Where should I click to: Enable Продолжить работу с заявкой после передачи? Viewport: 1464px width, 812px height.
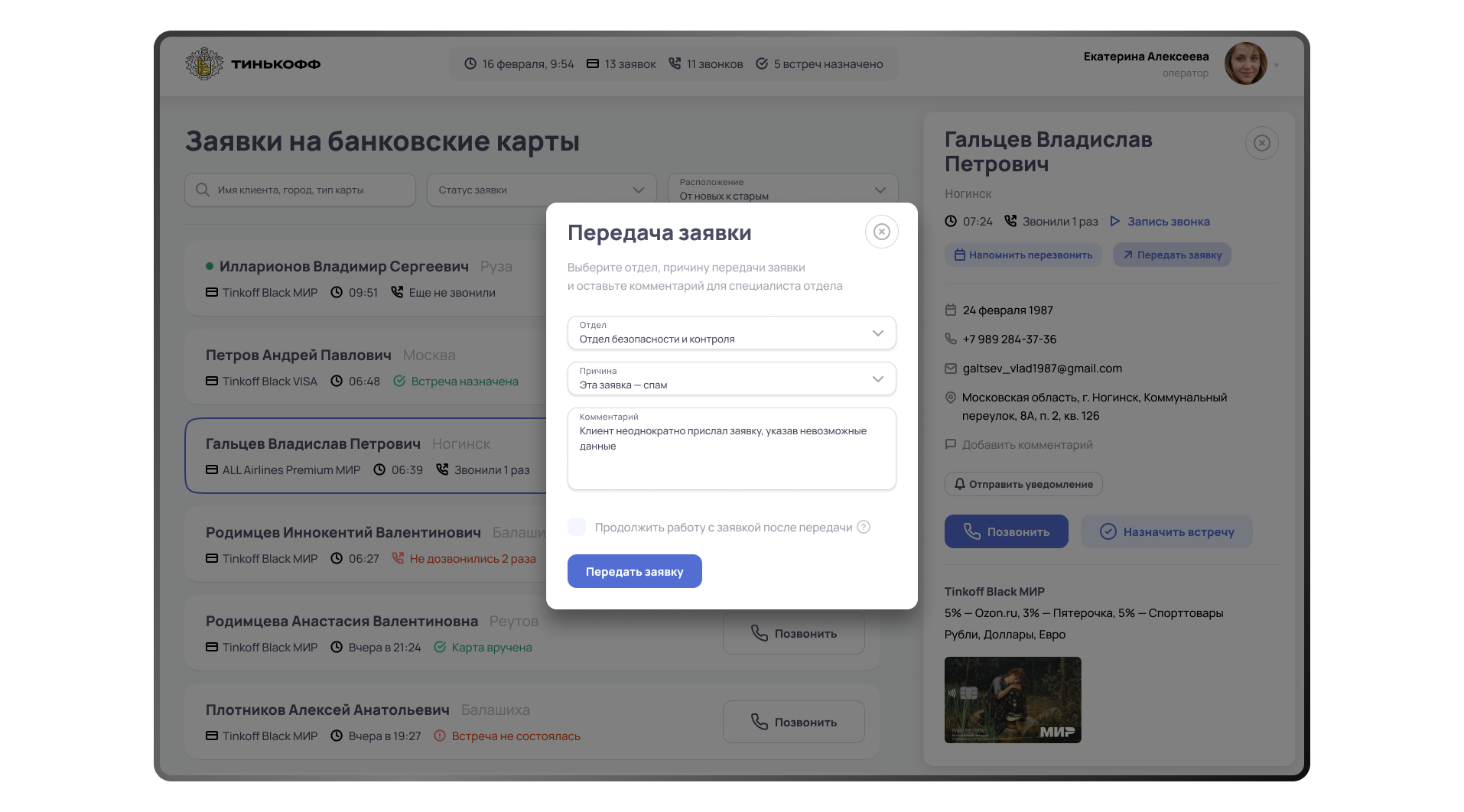point(577,527)
